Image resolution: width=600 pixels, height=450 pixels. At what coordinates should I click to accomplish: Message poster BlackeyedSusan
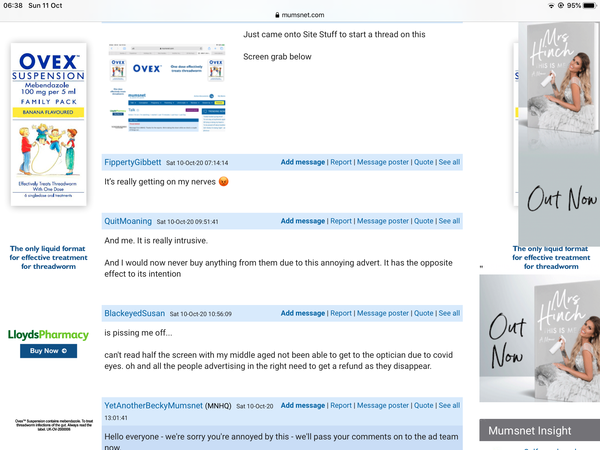tap(383, 313)
